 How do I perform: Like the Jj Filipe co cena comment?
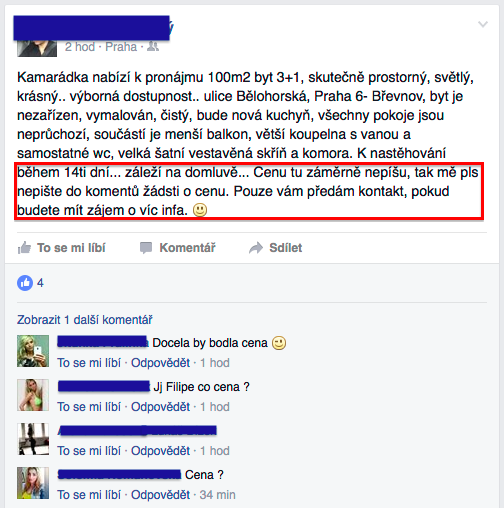pyautogui.click(x=89, y=407)
